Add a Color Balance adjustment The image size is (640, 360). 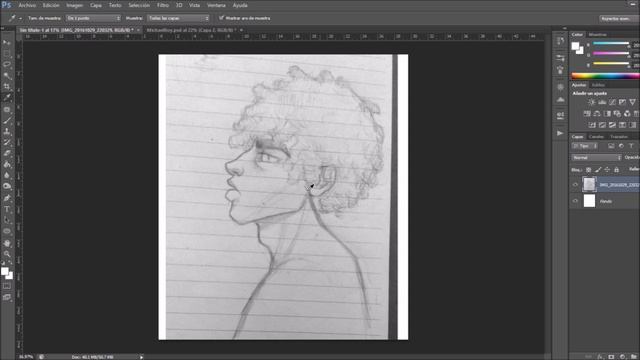click(597, 113)
